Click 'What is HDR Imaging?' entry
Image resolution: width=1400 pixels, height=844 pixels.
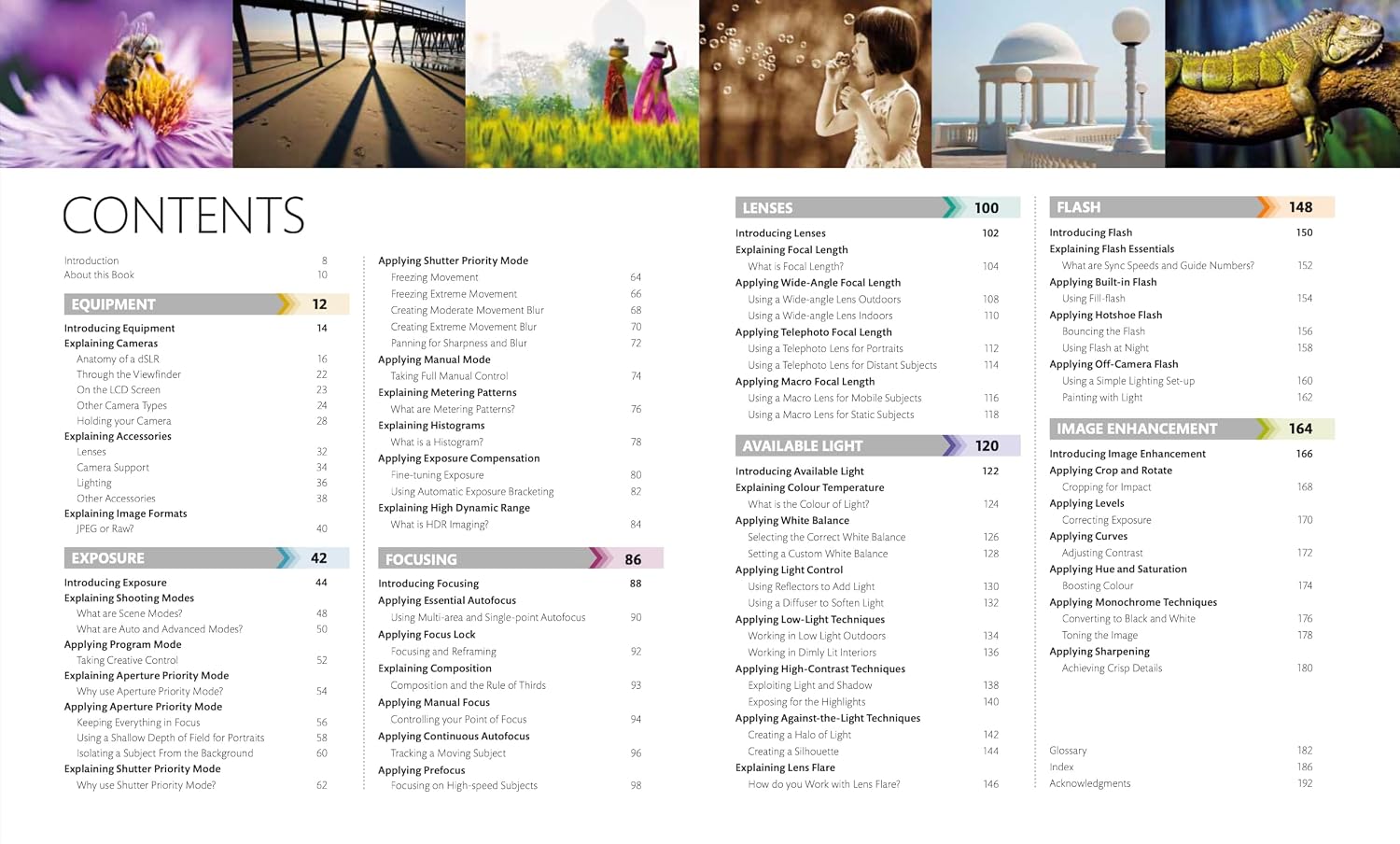[440, 525]
